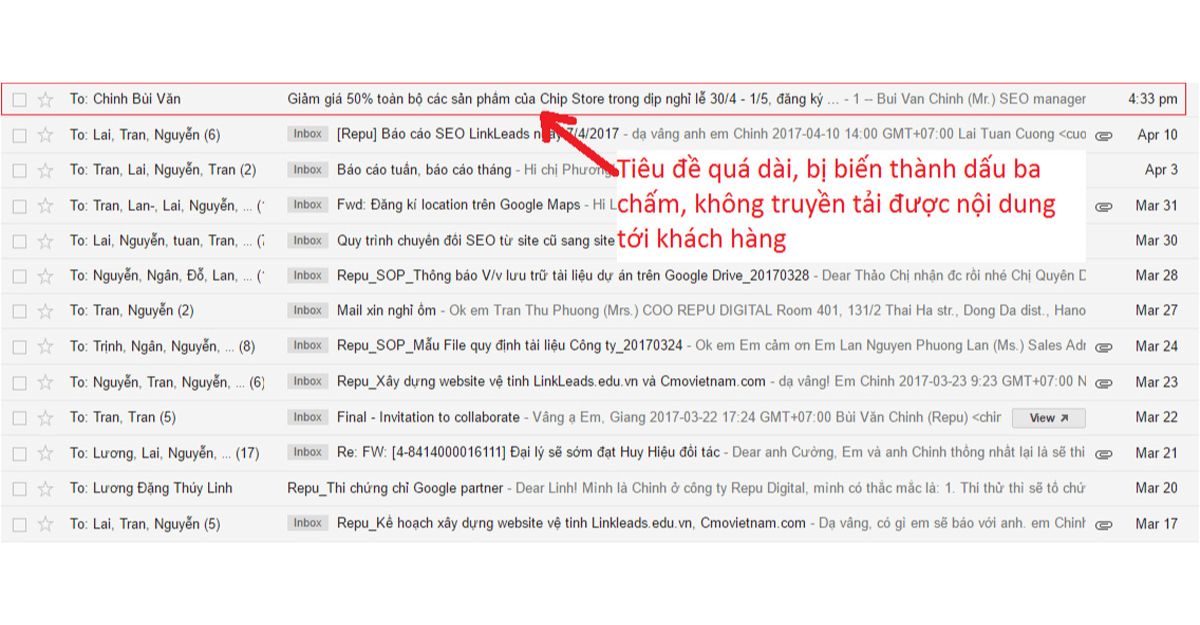This screenshot has width=1200, height=625.
Task: Click the 'Mar 20' date
Action: coord(1157,488)
